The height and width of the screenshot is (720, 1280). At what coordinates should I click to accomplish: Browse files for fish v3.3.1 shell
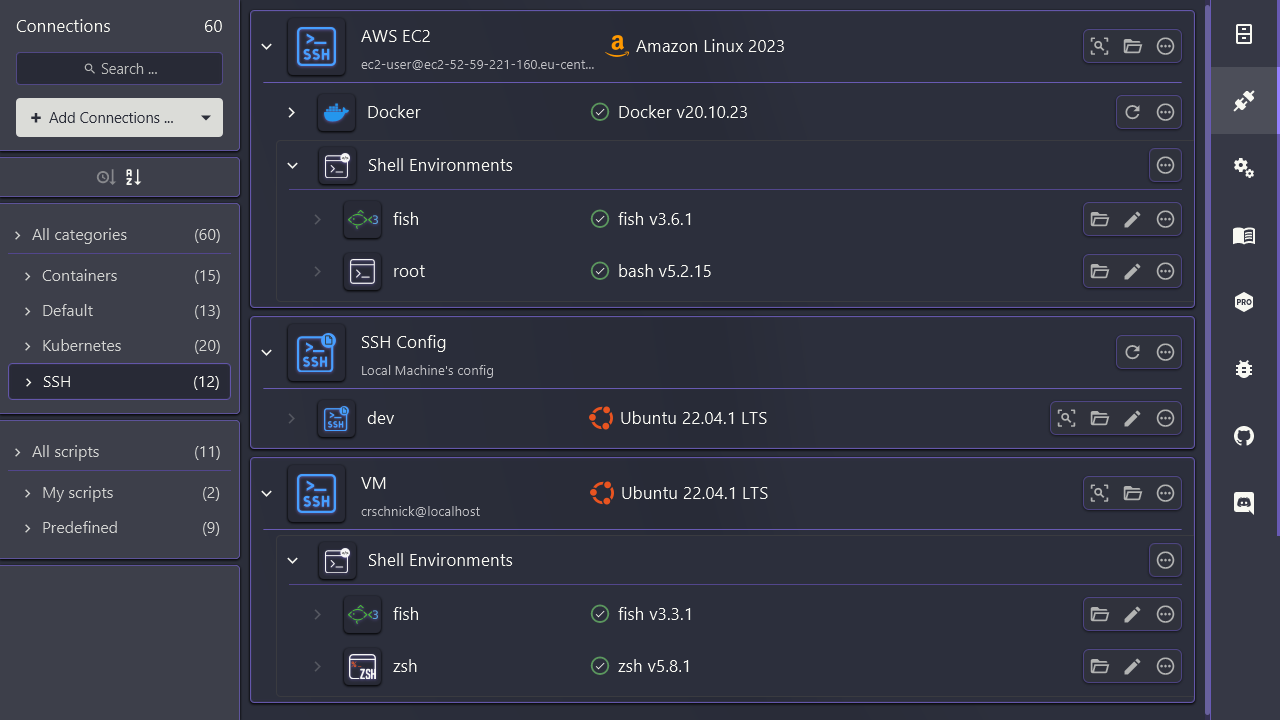1099,614
